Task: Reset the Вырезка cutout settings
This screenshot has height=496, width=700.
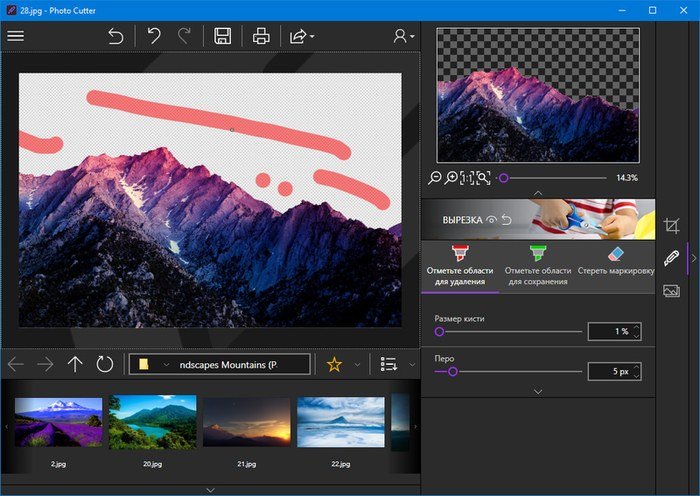Action: [506, 219]
